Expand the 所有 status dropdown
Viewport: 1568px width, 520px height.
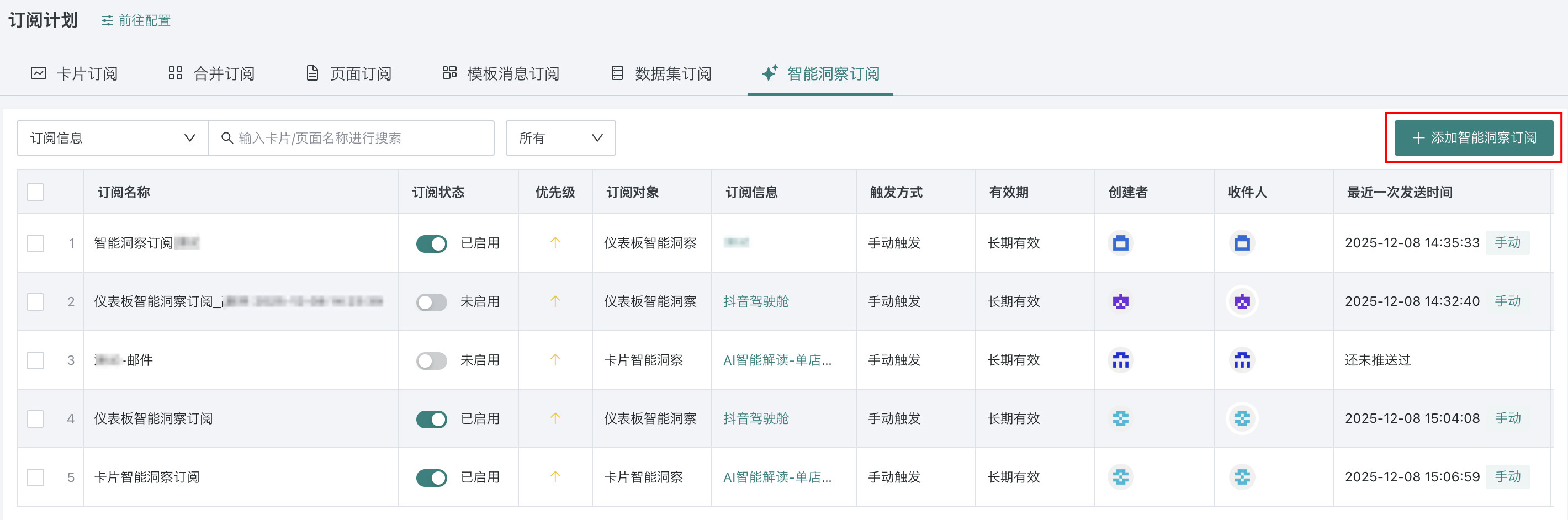[560, 138]
